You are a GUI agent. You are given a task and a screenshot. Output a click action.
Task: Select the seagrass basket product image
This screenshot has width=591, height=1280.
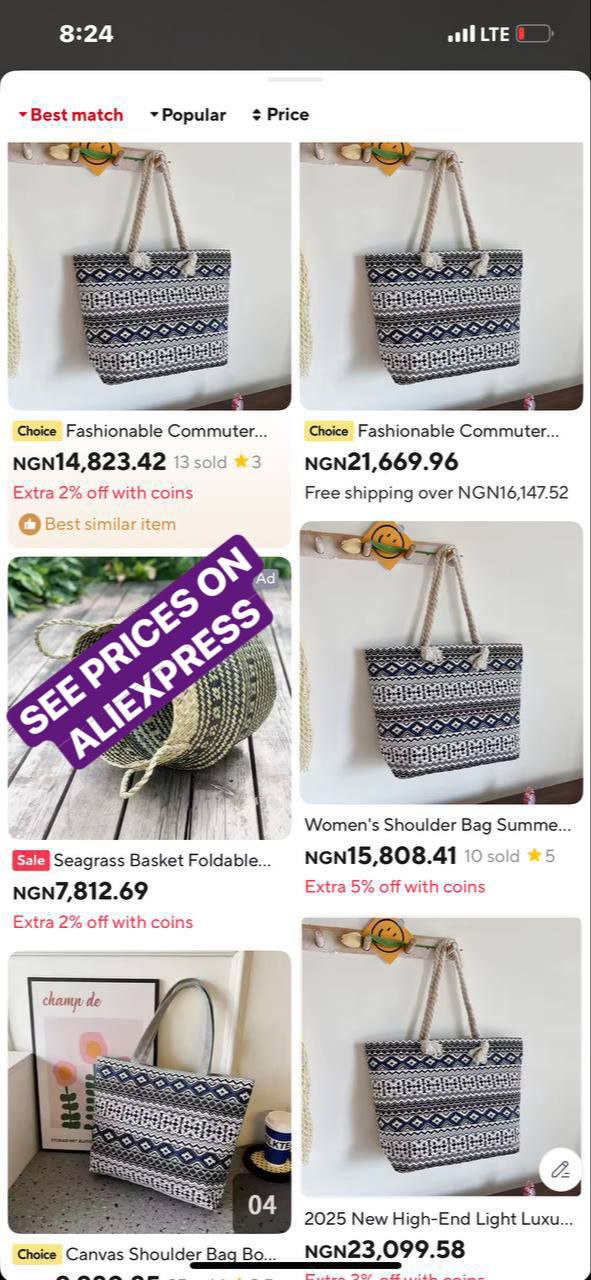(150, 698)
